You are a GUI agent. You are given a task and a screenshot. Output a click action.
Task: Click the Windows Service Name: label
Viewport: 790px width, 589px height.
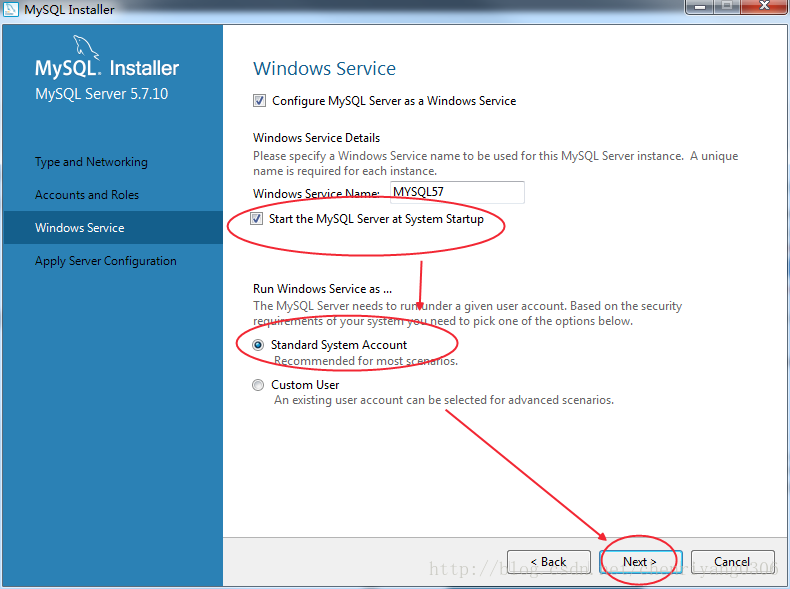tap(316, 193)
